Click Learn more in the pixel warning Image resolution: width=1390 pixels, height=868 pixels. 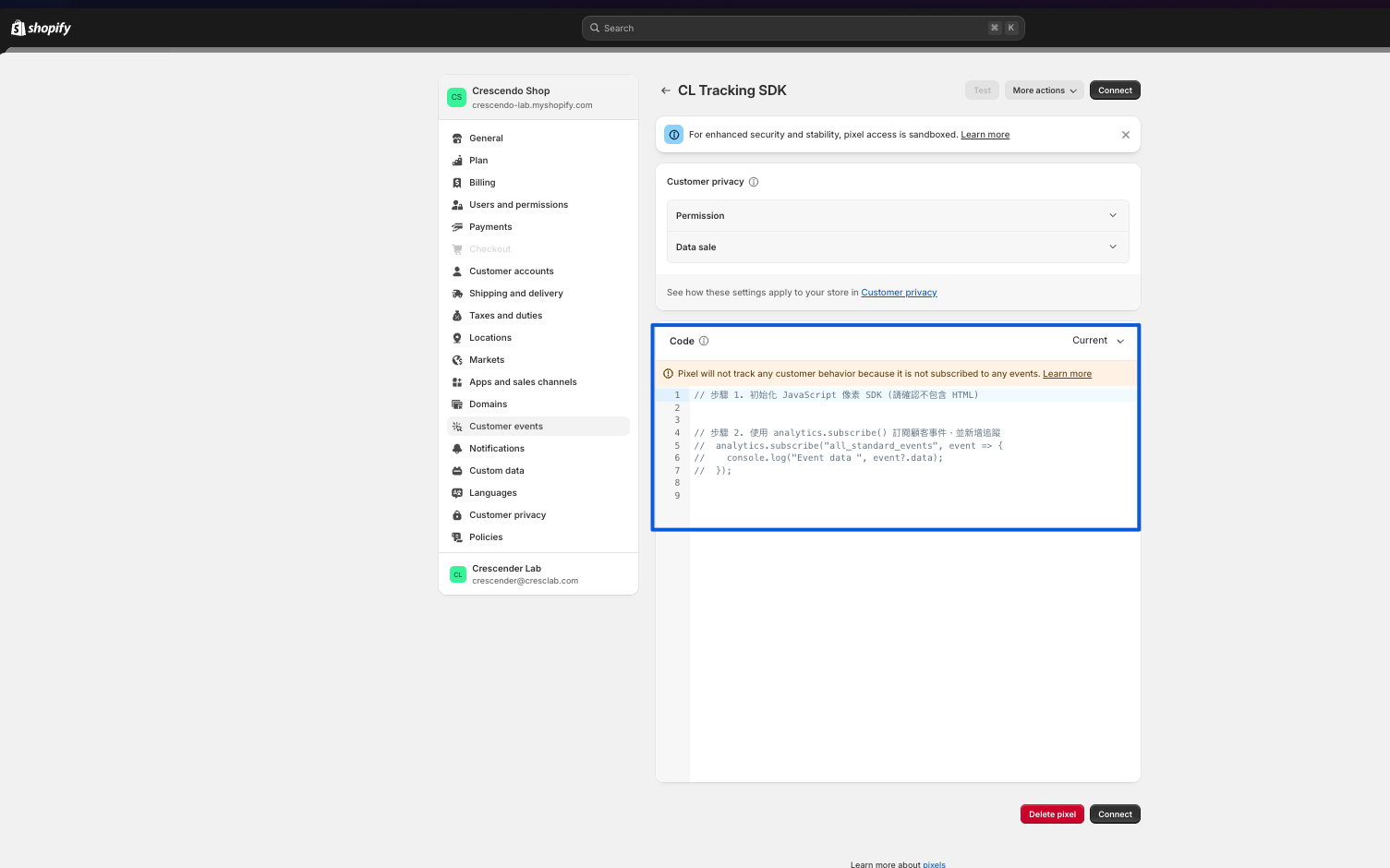[1067, 374]
